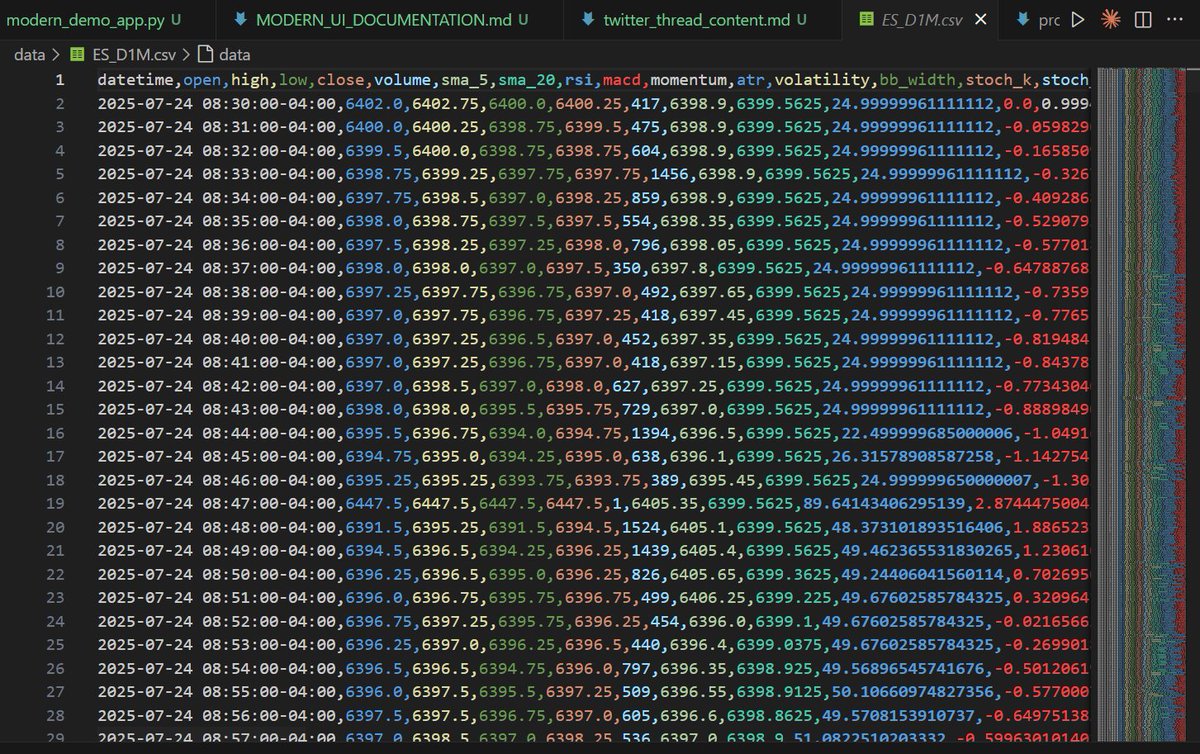Click the volatility header column name

[x=824, y=80]
